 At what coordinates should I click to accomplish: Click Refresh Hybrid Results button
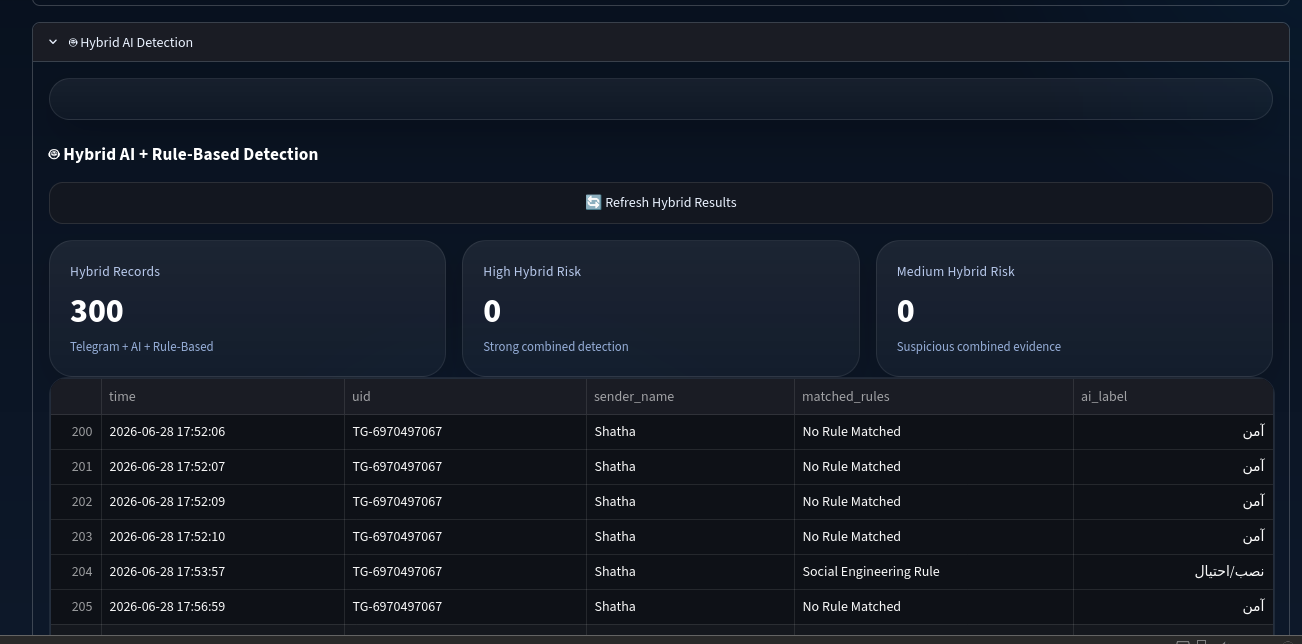pos(660,203)
